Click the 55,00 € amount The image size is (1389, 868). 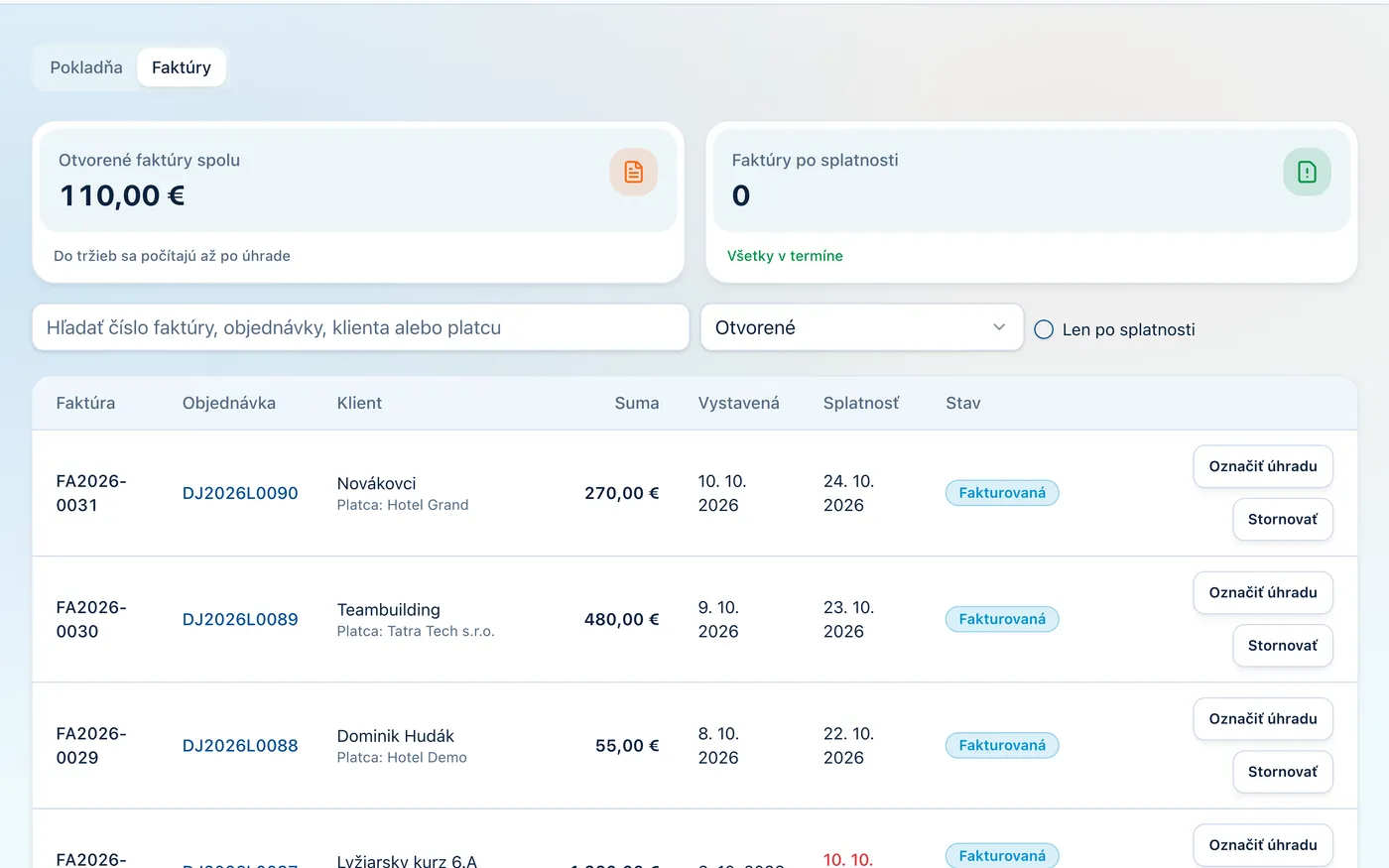627,745
